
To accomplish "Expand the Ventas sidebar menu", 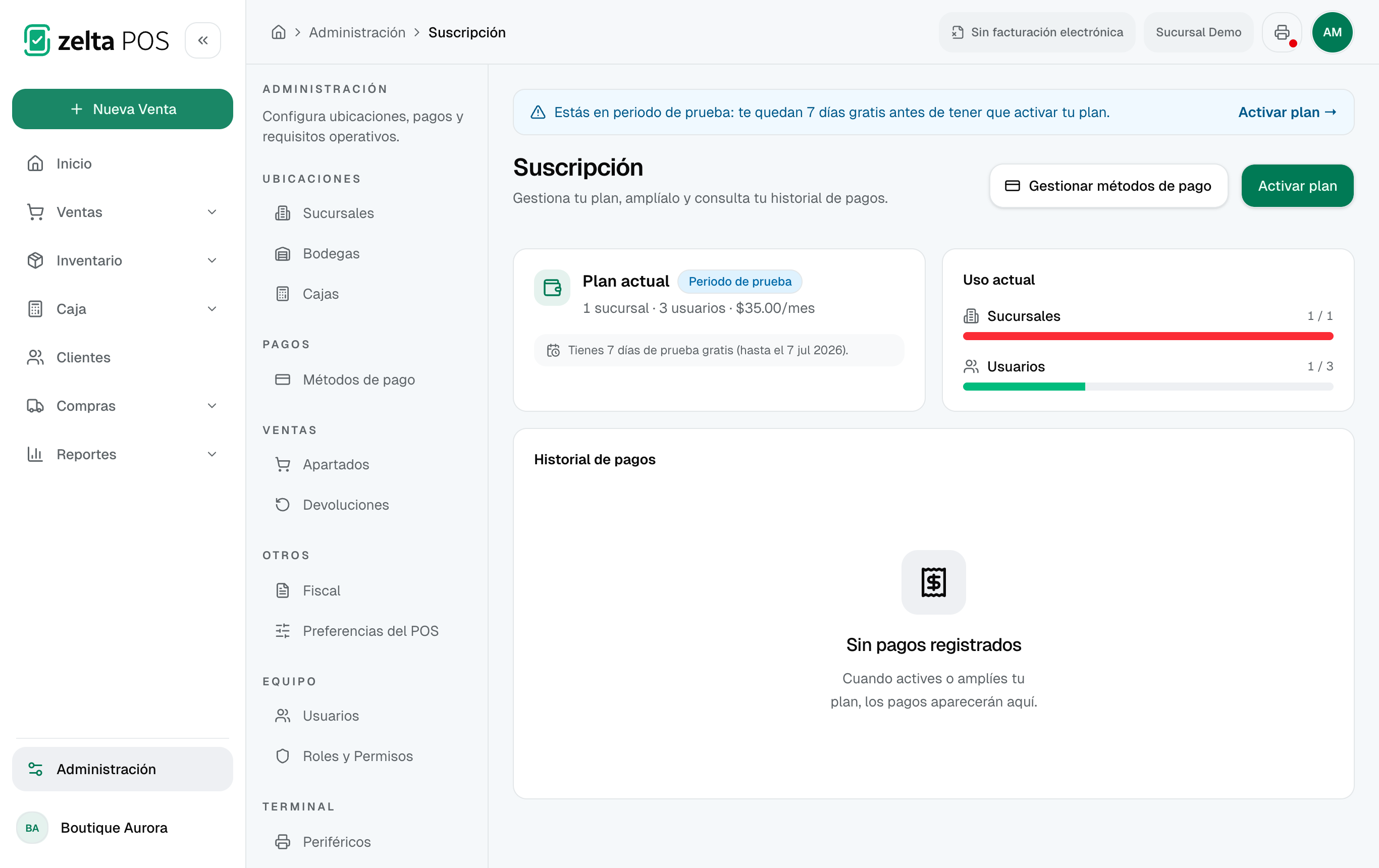I will point(123,212).
